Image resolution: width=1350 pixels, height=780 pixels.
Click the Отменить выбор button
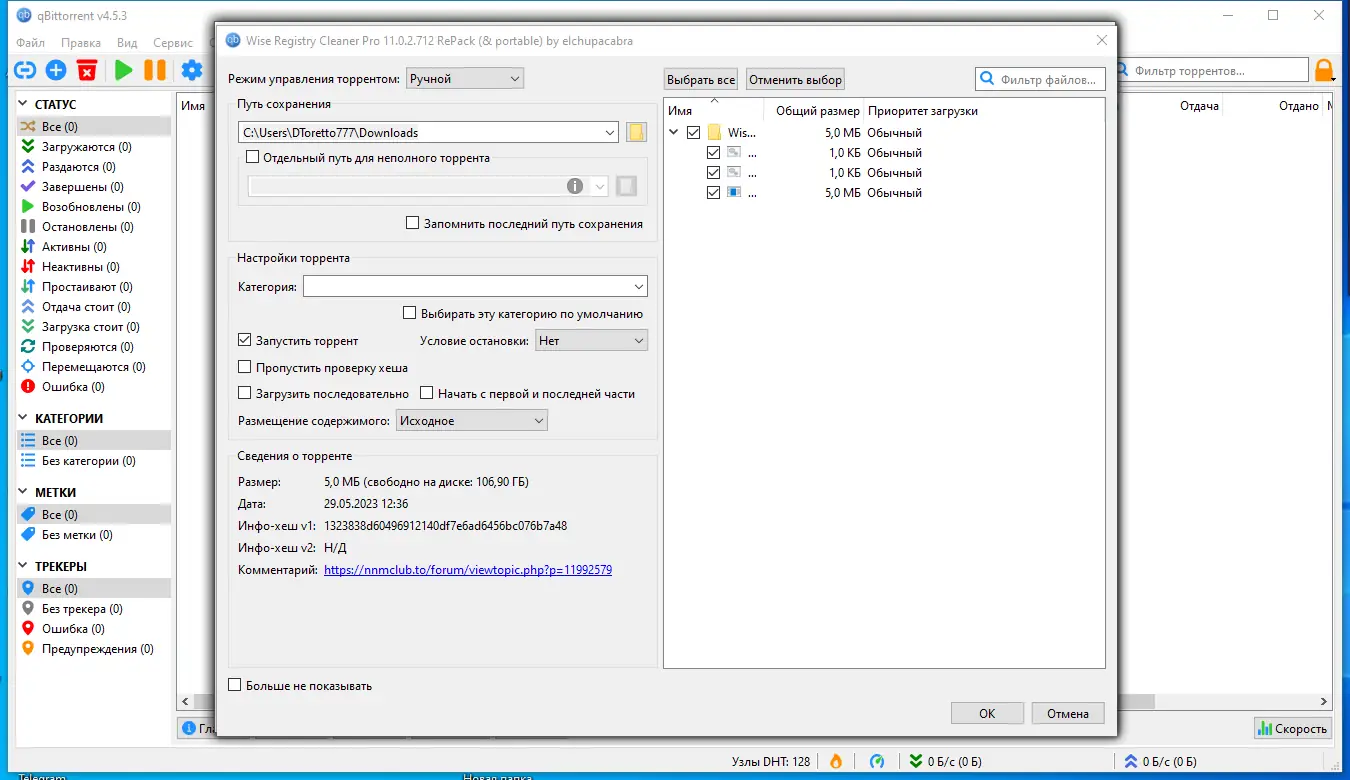click(796, 80)
